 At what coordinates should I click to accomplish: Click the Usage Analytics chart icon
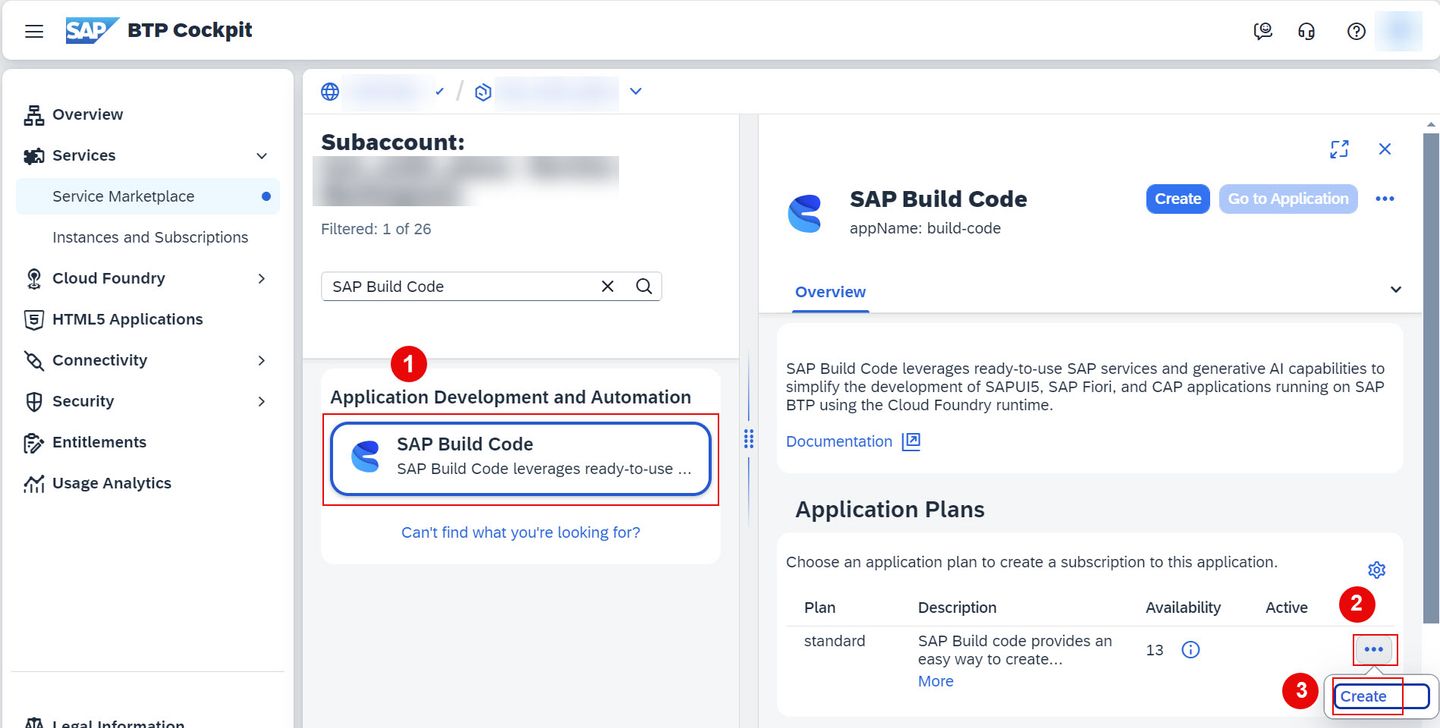[x=34, y=484]
